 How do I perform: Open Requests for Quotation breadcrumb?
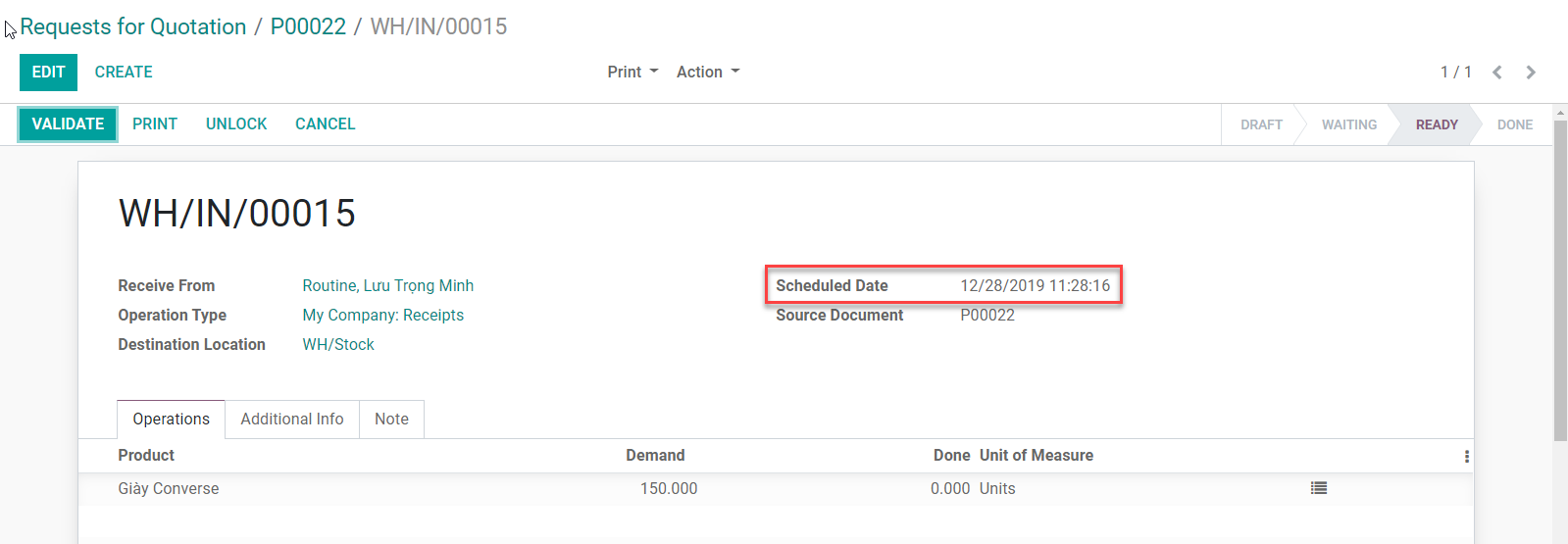pos(133,27)
